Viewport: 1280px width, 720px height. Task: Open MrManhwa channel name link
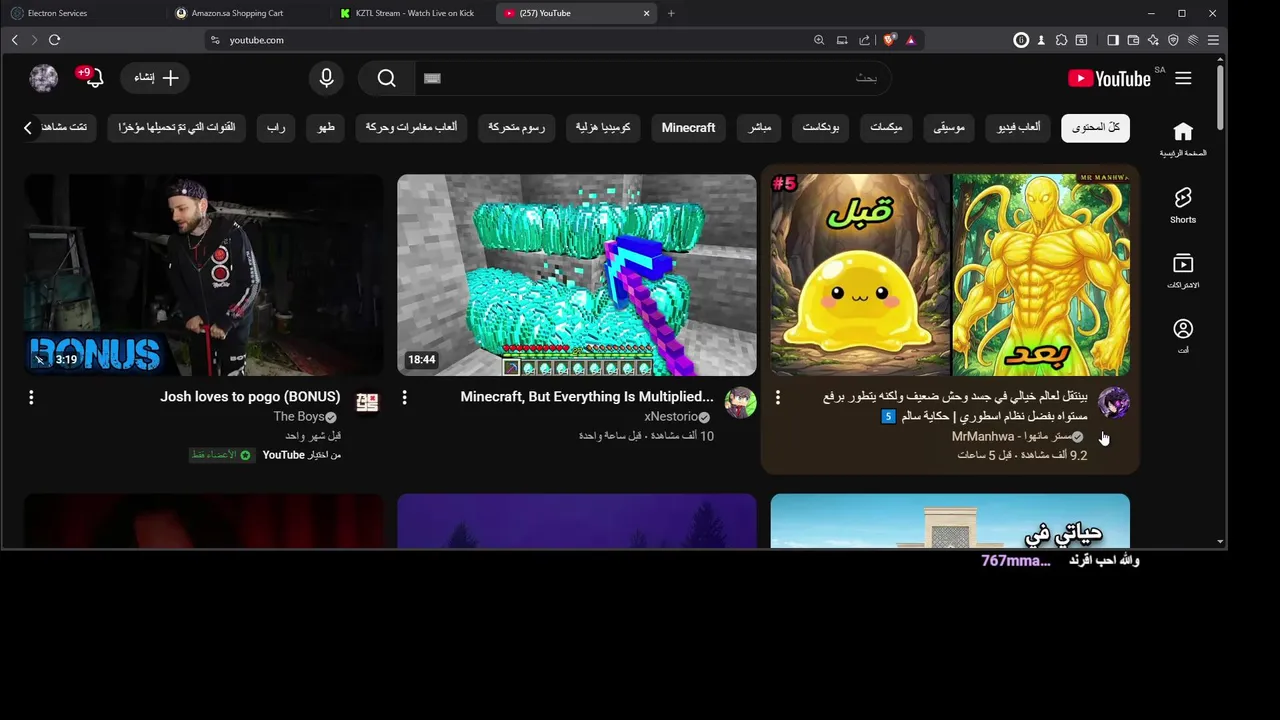point(1012,436)
